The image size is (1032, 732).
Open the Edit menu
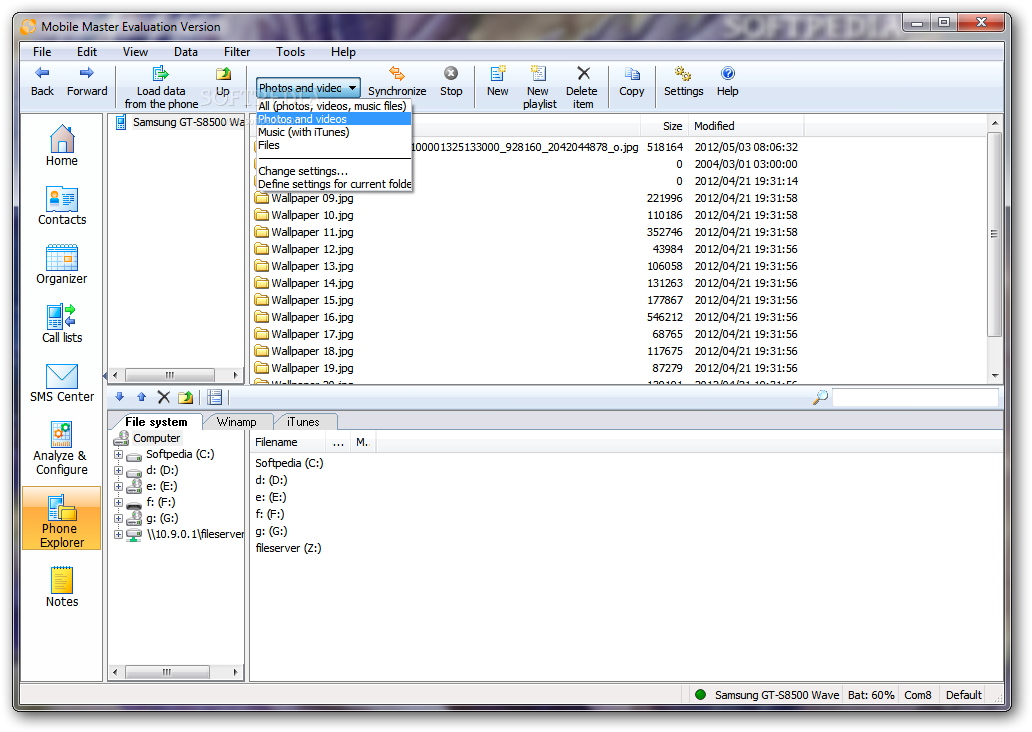(86, 52)
